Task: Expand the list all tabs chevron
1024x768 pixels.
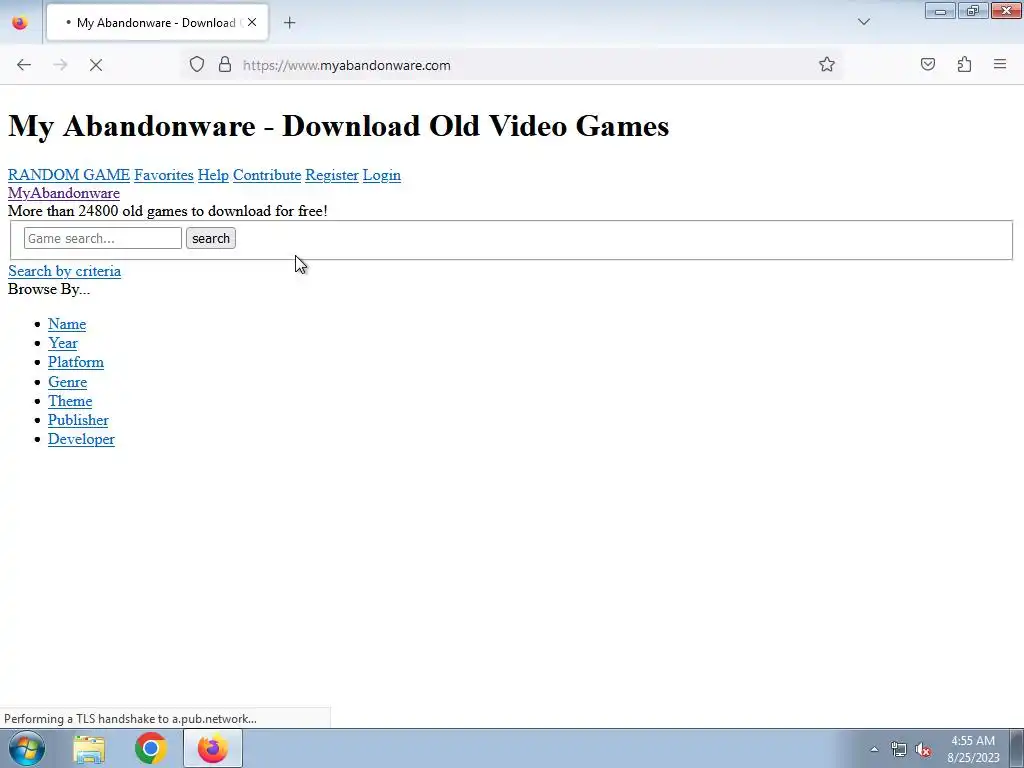Action: click(864, 22)
